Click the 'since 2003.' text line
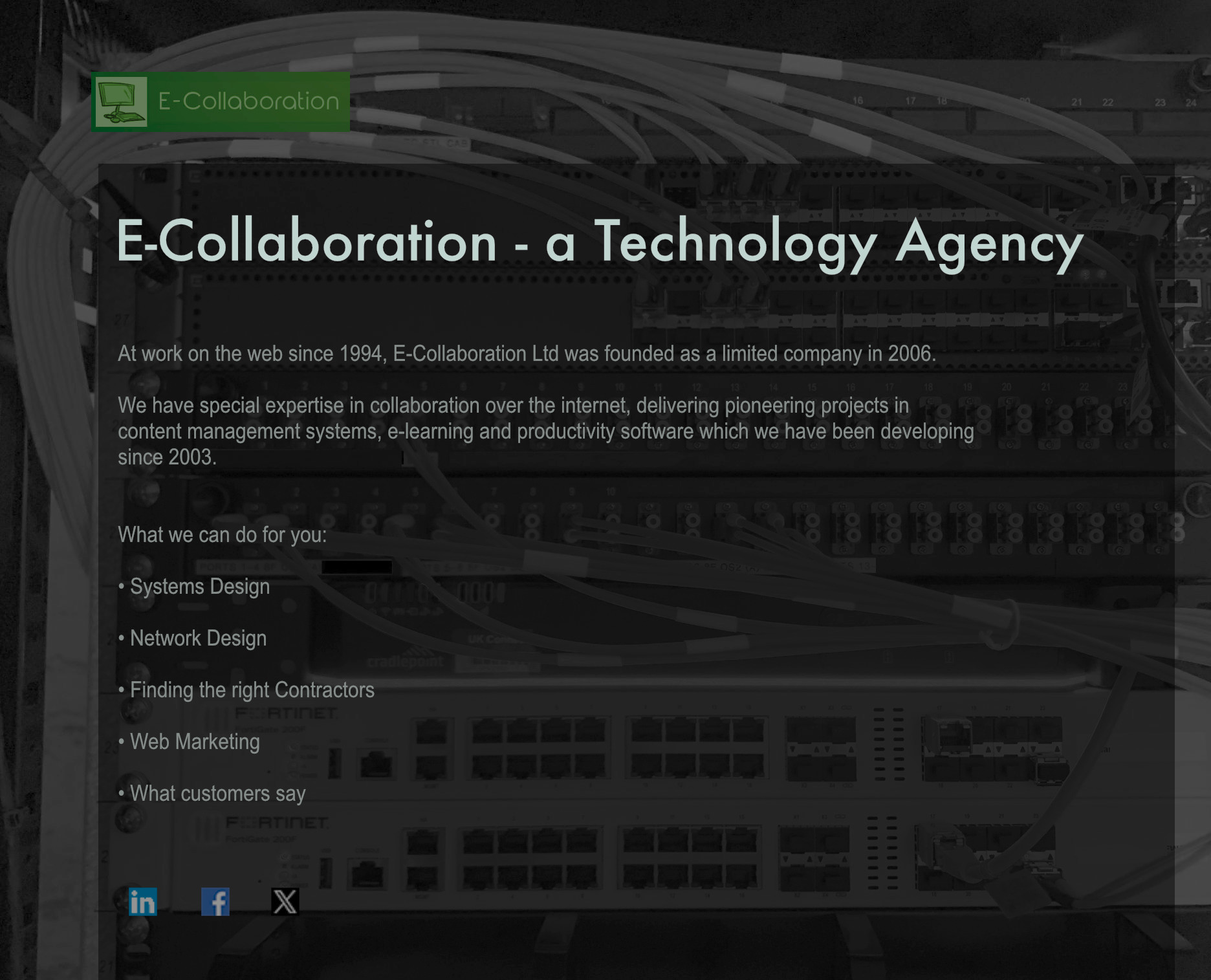The height and width of the screenshot is (980, 1211). 167,457
